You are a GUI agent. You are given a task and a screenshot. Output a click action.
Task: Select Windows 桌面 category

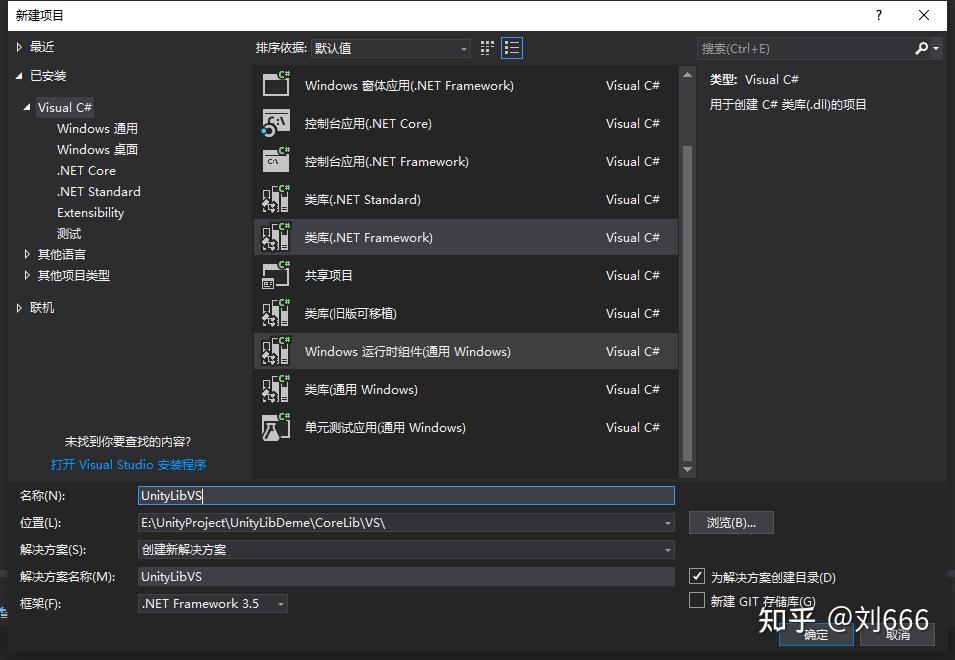point(97,149)
